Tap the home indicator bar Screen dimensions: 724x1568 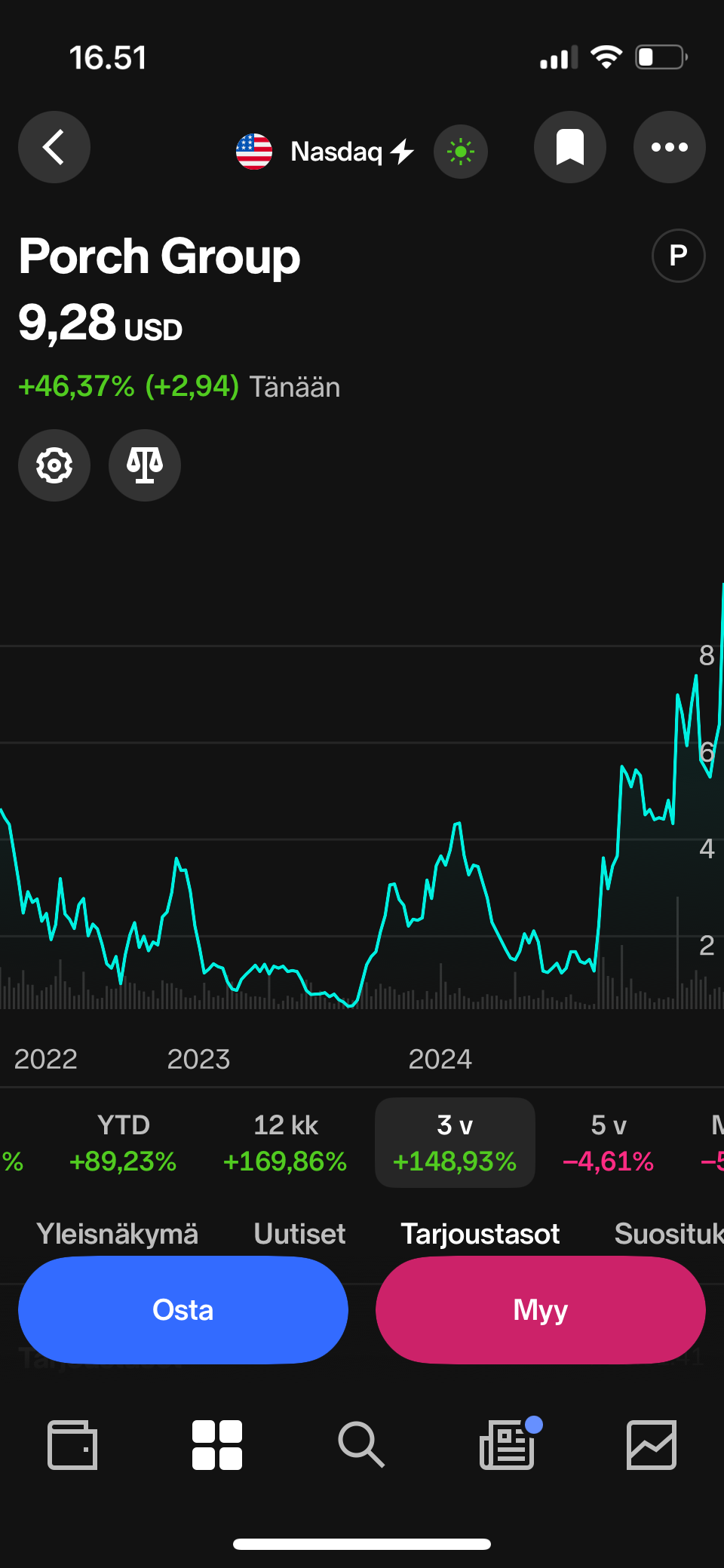click(x=362, y=1544)
